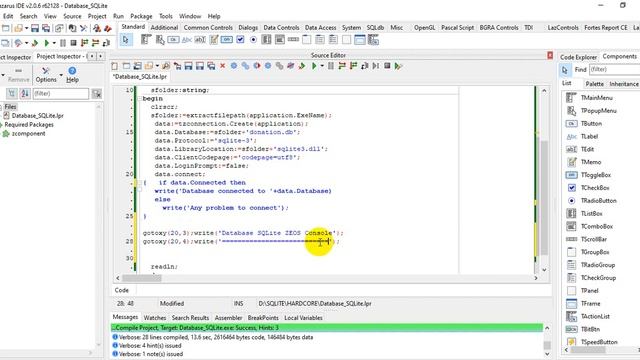Viewport: 640px width, 360px height.
Task: Open the Tools menu
Action: point(166,16)
